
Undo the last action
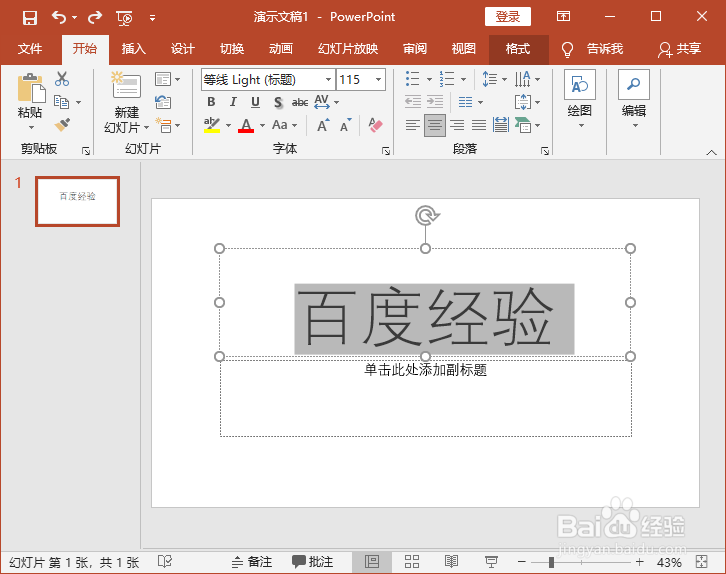pyautogui.click(x=59, y=18)
